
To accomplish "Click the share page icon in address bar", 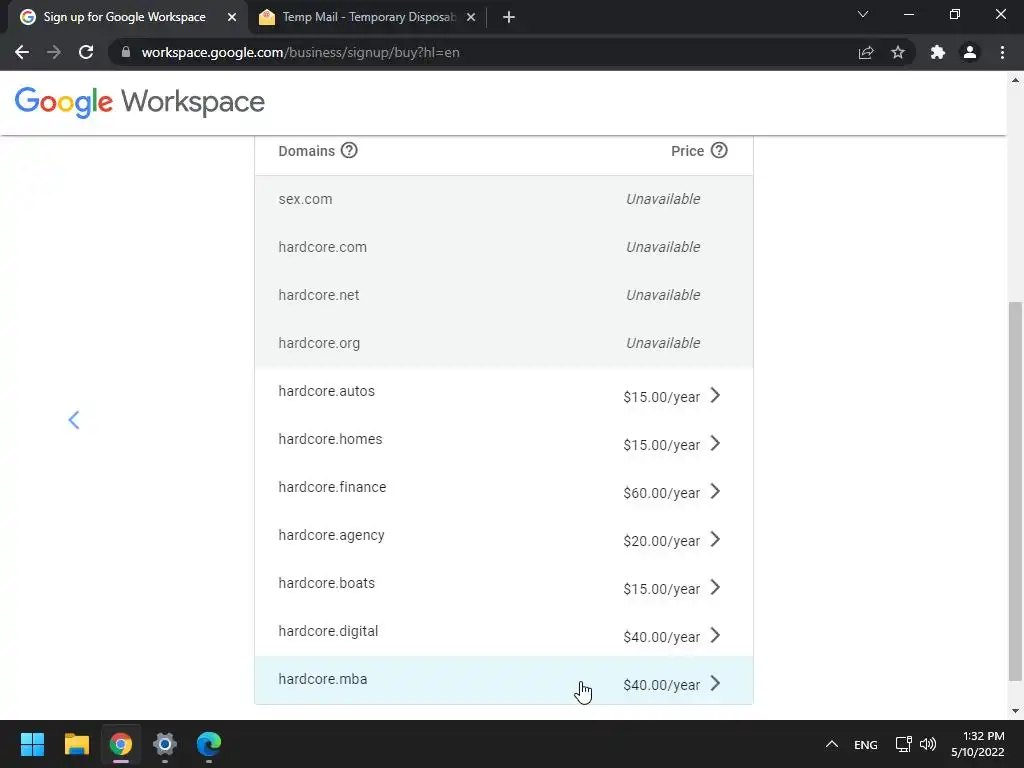I will tap(866, 52).
